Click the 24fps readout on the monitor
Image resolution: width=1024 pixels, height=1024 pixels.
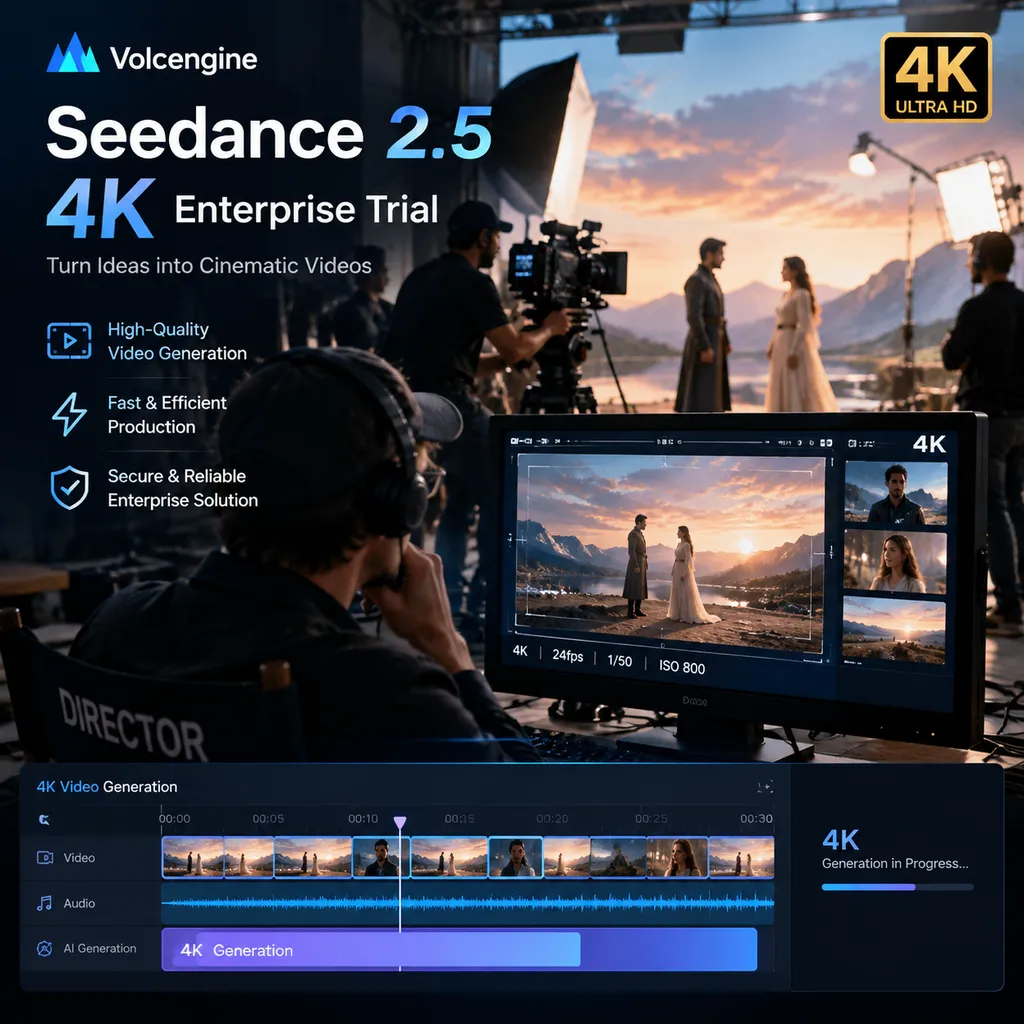pos(568,655)
